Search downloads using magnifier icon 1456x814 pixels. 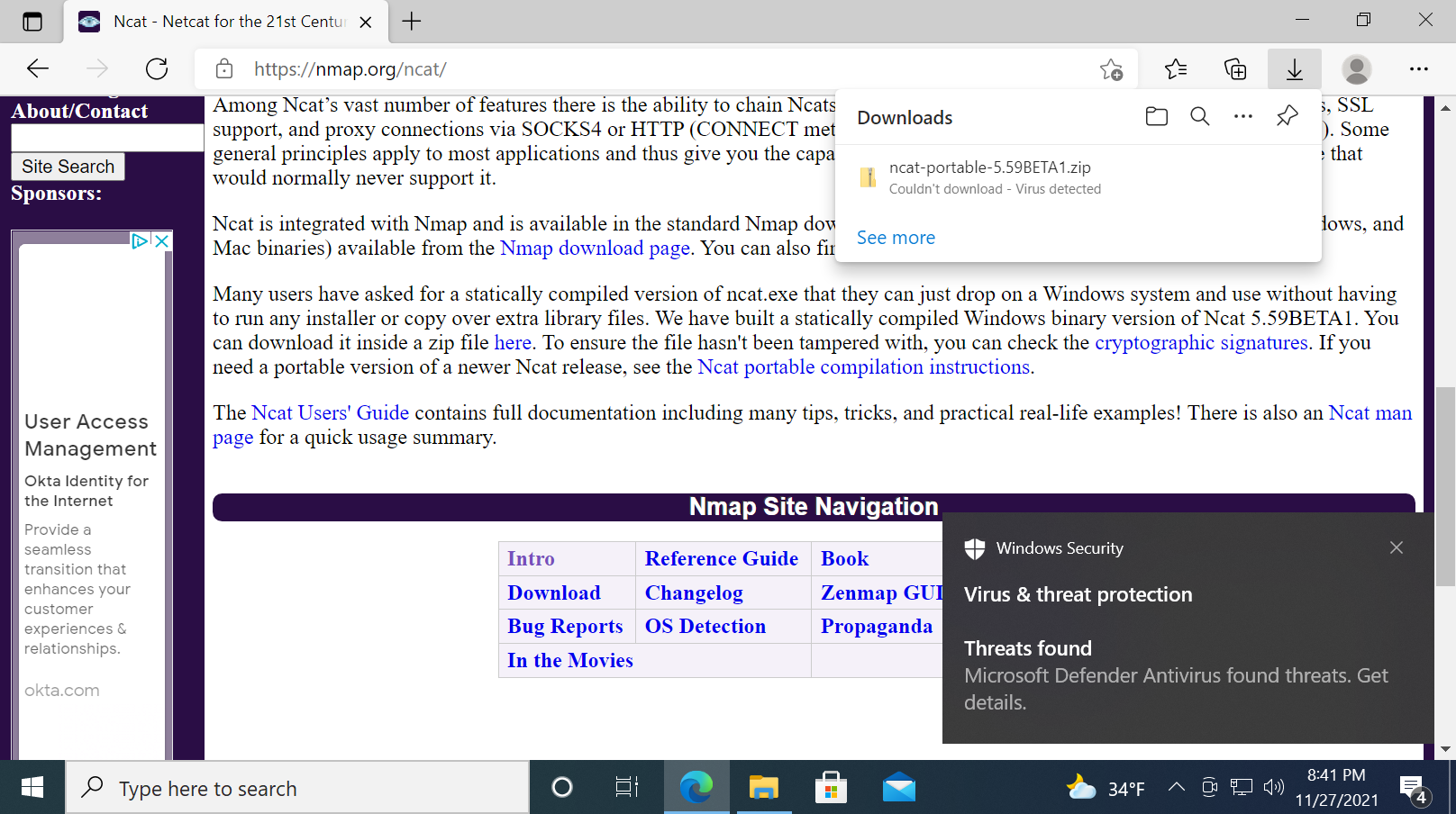(x=1199, y=116)
